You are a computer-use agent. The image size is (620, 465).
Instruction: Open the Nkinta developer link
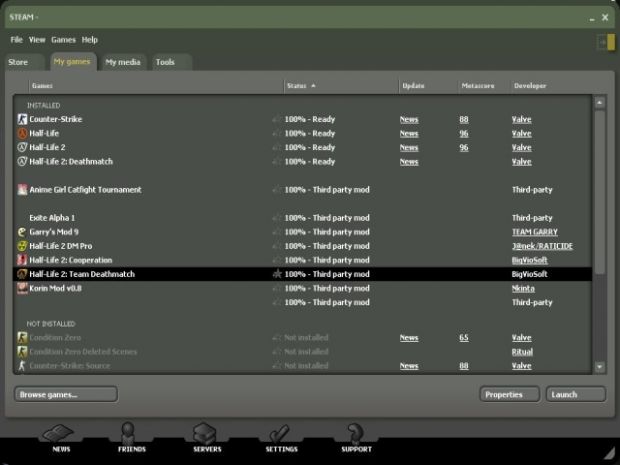click(x=523, y=288)
